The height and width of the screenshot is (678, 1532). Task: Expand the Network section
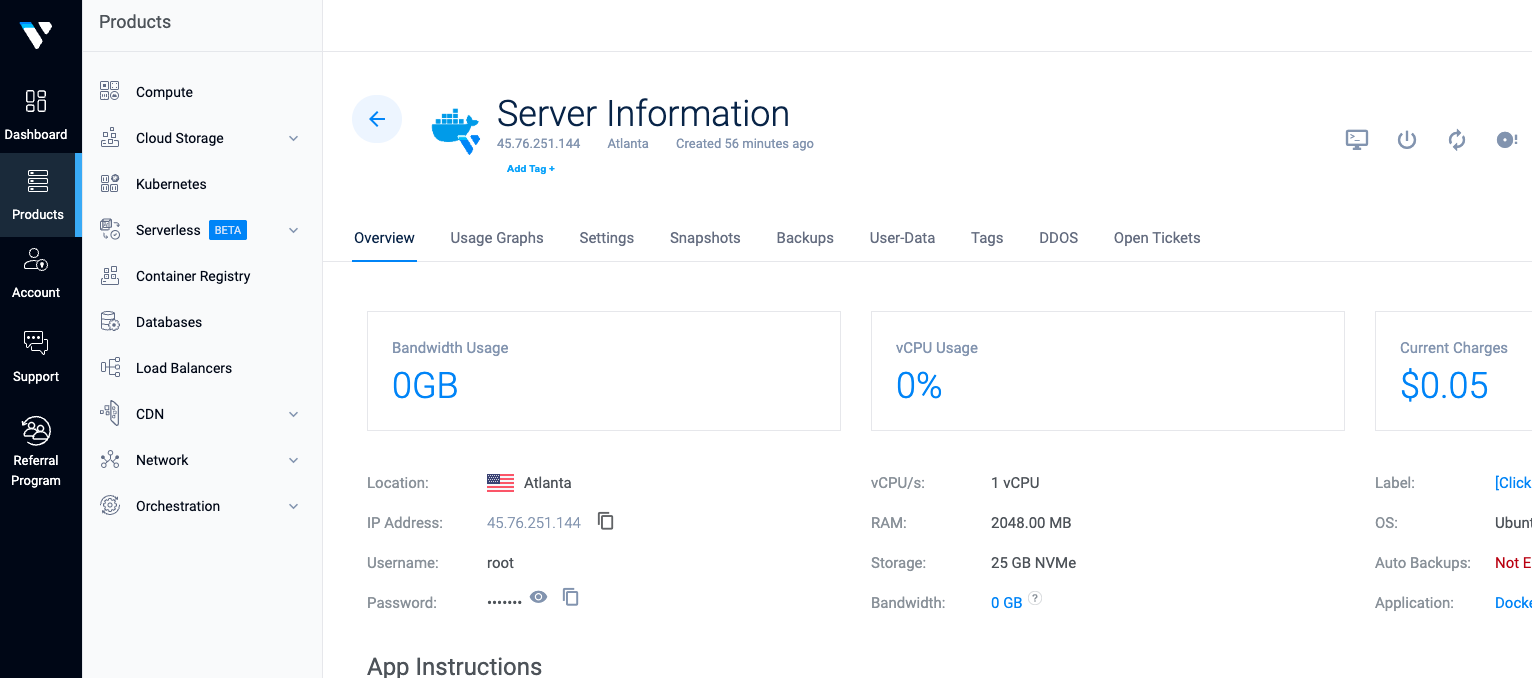[x=293, y=460]
